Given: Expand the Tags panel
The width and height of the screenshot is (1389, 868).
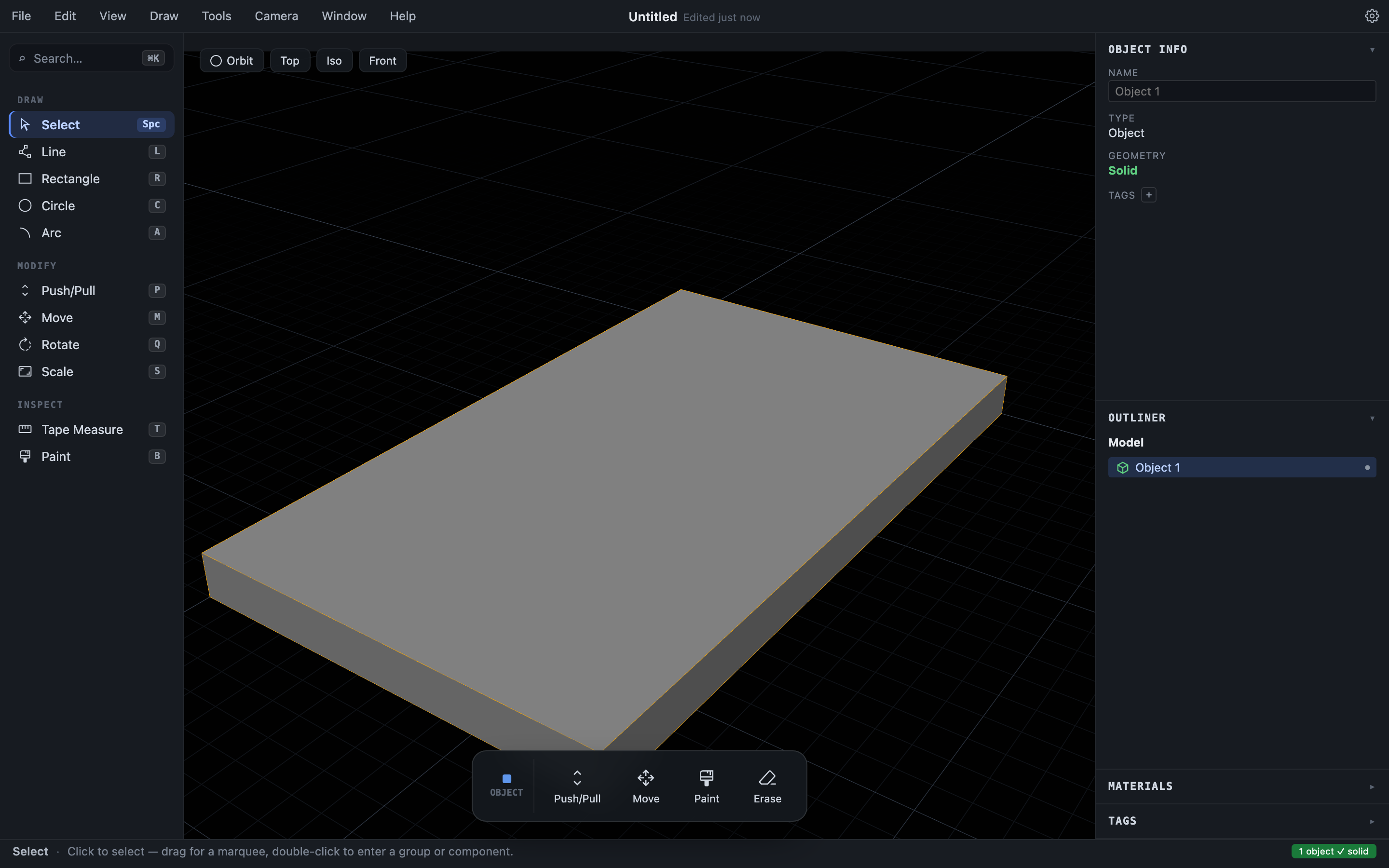Looking at the screenshot, I should (x=1372, y=822).
